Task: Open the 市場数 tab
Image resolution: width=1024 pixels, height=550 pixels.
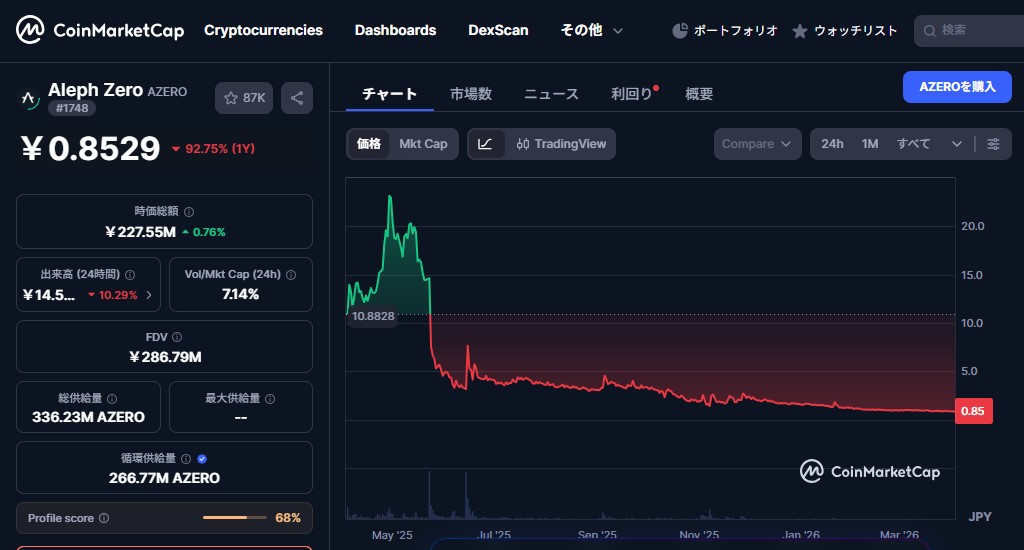Action: (x=470, y=94)
